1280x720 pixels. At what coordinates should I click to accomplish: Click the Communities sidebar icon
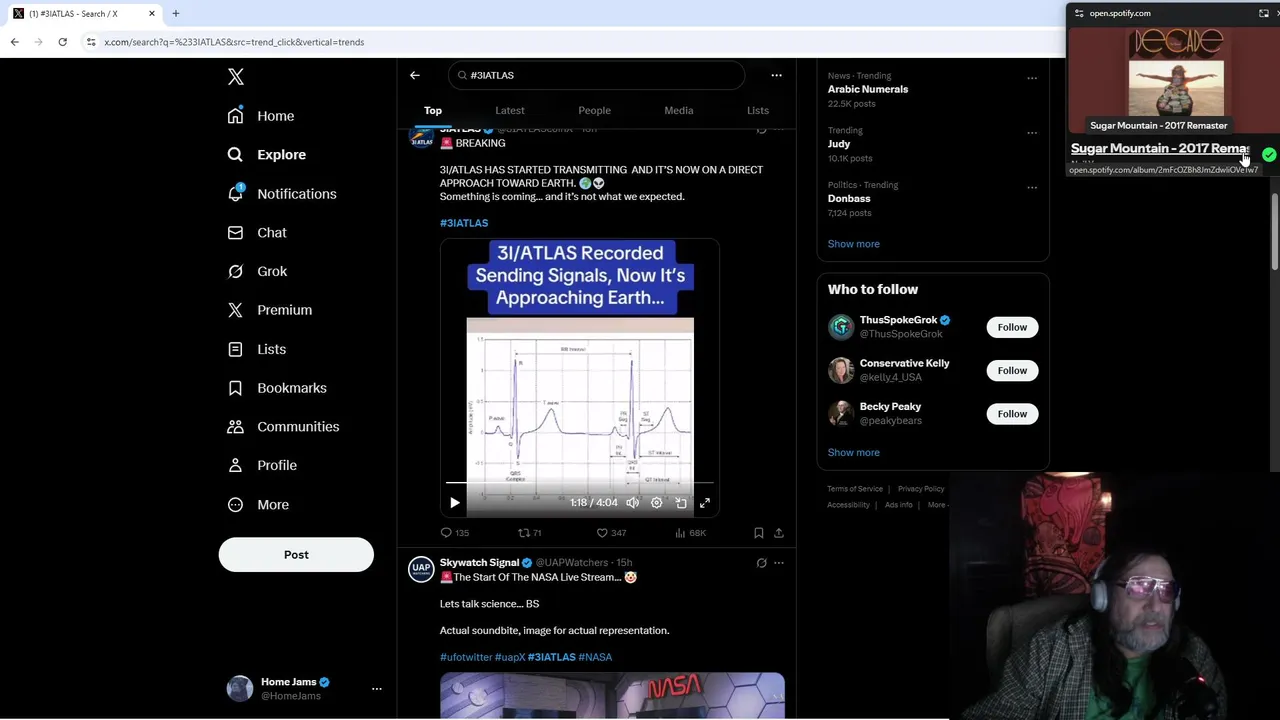(x=235, y=426)
